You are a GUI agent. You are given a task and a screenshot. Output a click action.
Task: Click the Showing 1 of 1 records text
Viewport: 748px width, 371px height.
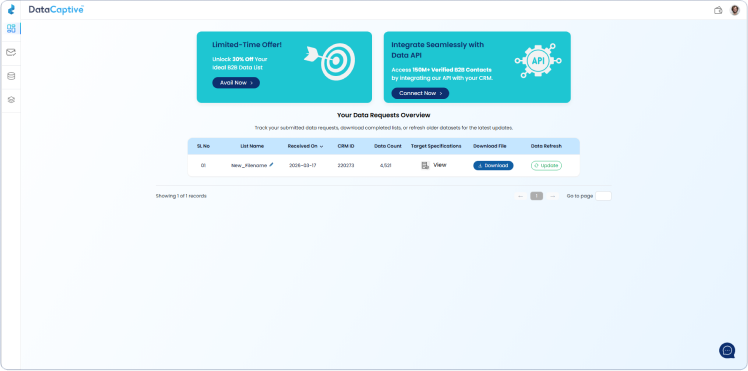[181, 196]
